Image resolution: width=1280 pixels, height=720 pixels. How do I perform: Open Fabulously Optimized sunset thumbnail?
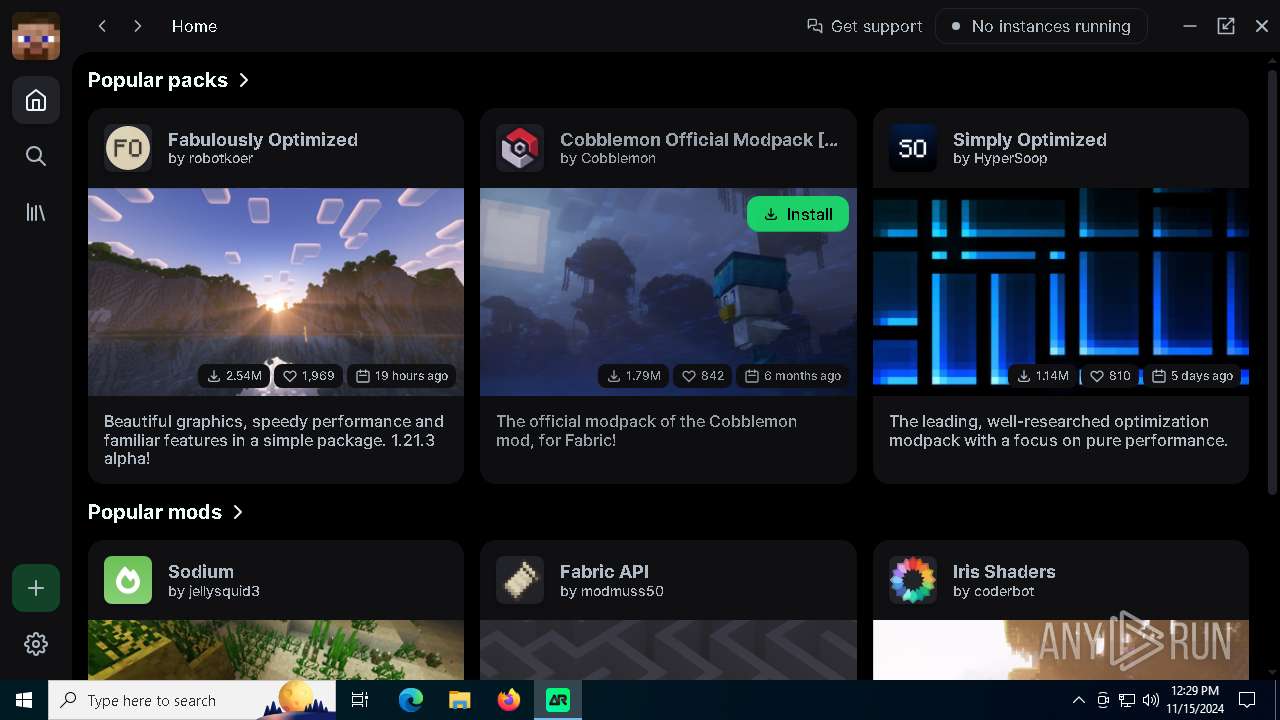276,292
